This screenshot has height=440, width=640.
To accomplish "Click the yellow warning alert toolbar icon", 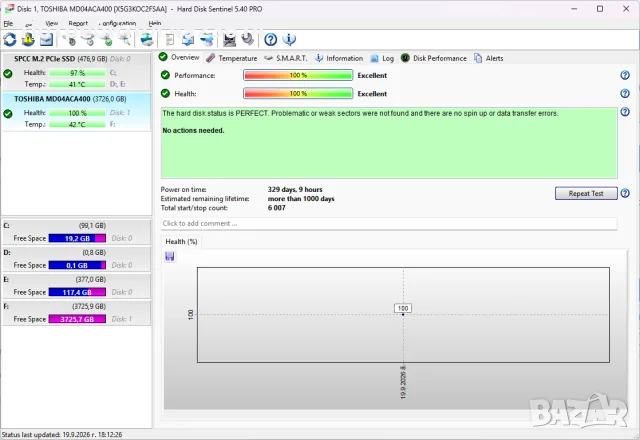I will point(28,40).
